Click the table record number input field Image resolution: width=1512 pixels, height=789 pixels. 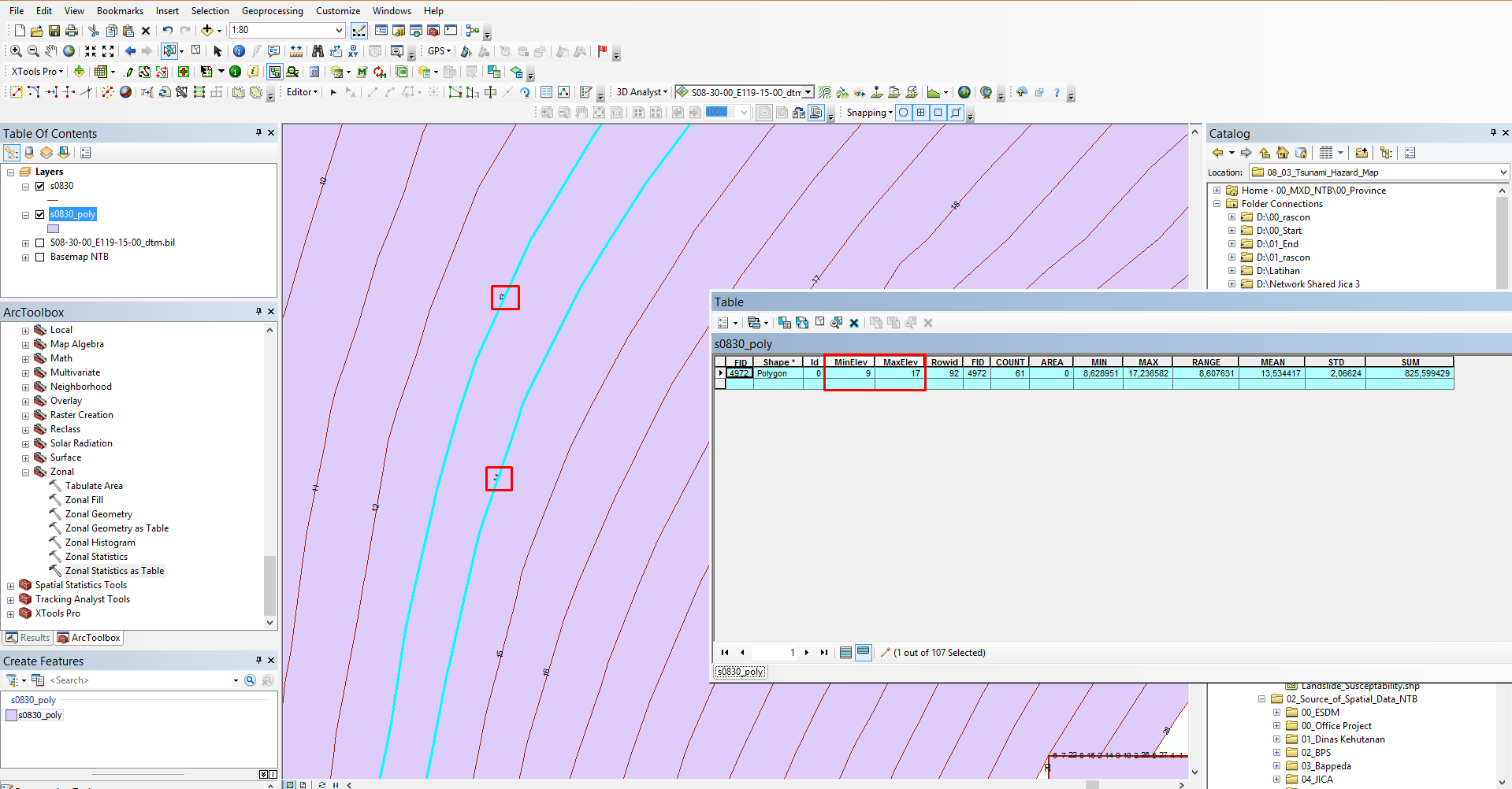[775, 652]
